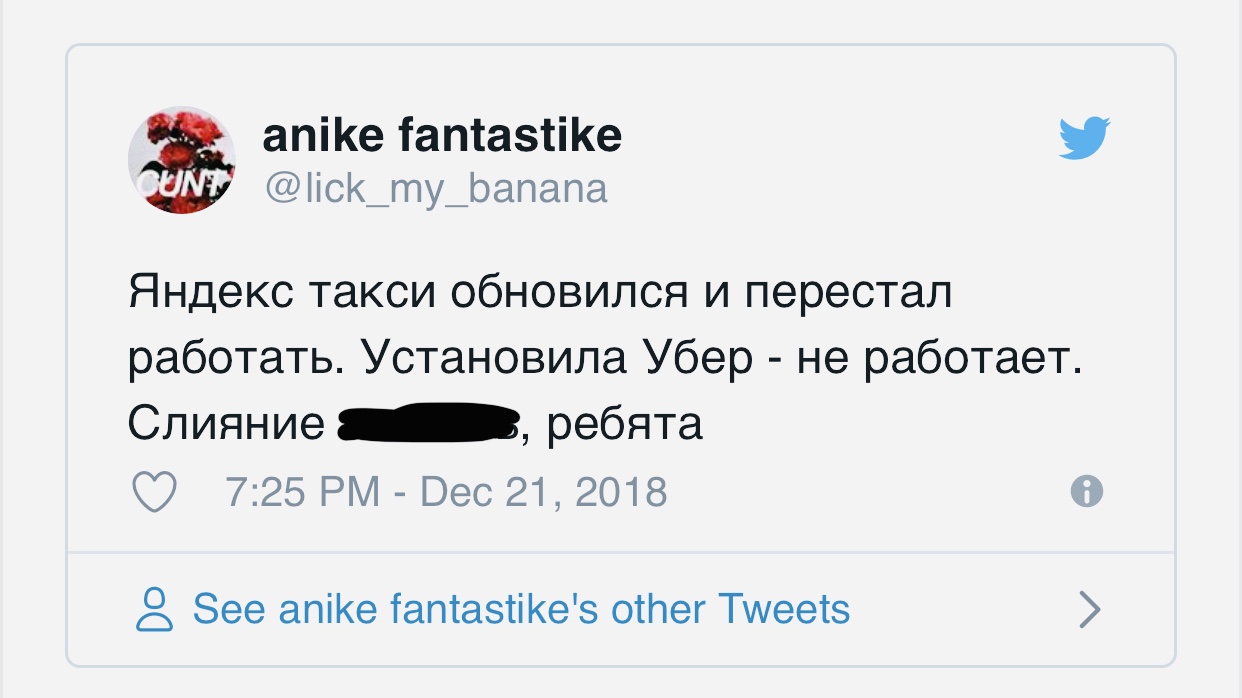Image resolution: width=1242 pixels, height=698 pixels.
Task: Like the tweet with the heart icon
Action: pos(154,492)
